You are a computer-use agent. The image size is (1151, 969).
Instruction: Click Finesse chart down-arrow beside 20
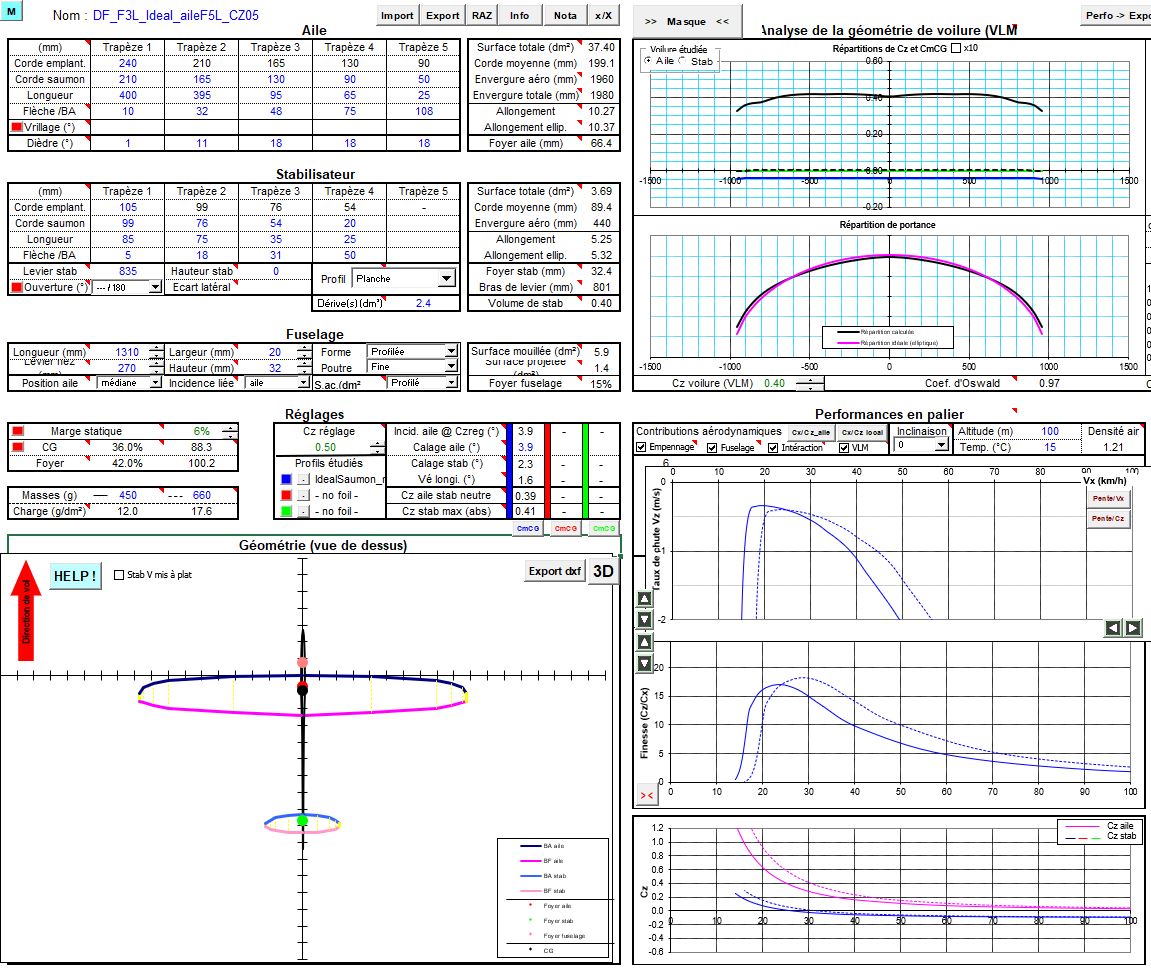pos(645,664)
